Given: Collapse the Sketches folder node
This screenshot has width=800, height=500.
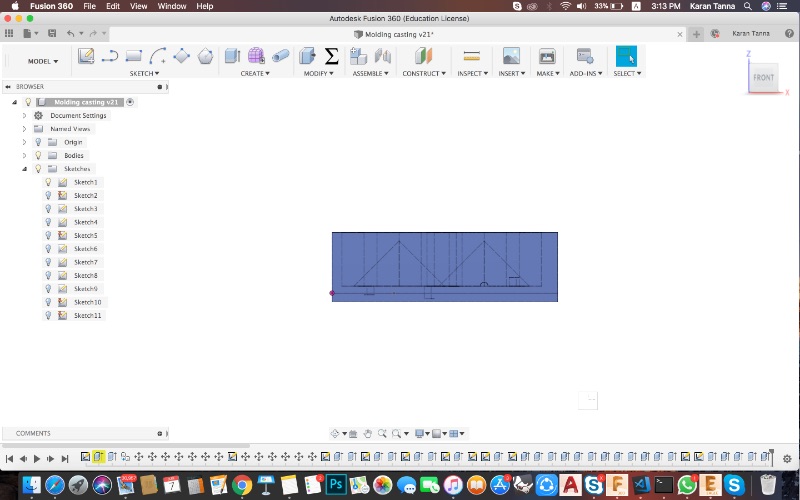Looking at the screenshot, I should (24, 168).
